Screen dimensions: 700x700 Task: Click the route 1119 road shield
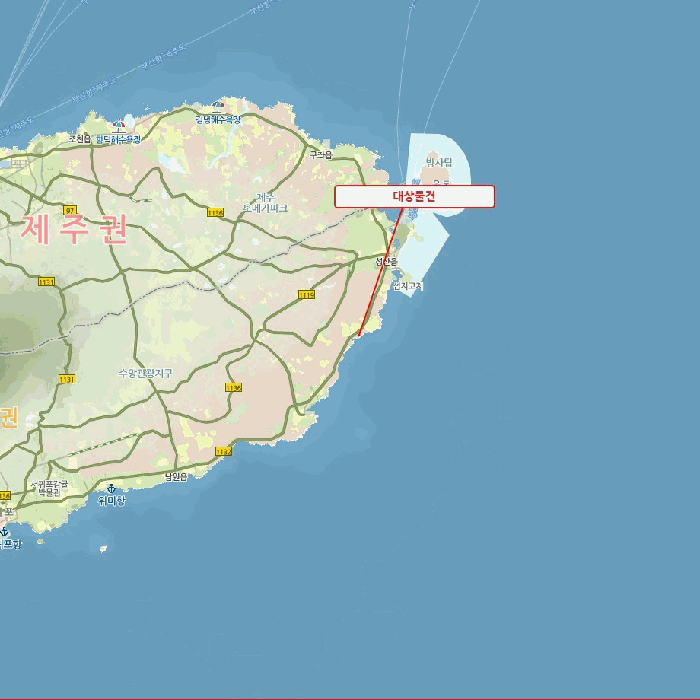(305, 295)
